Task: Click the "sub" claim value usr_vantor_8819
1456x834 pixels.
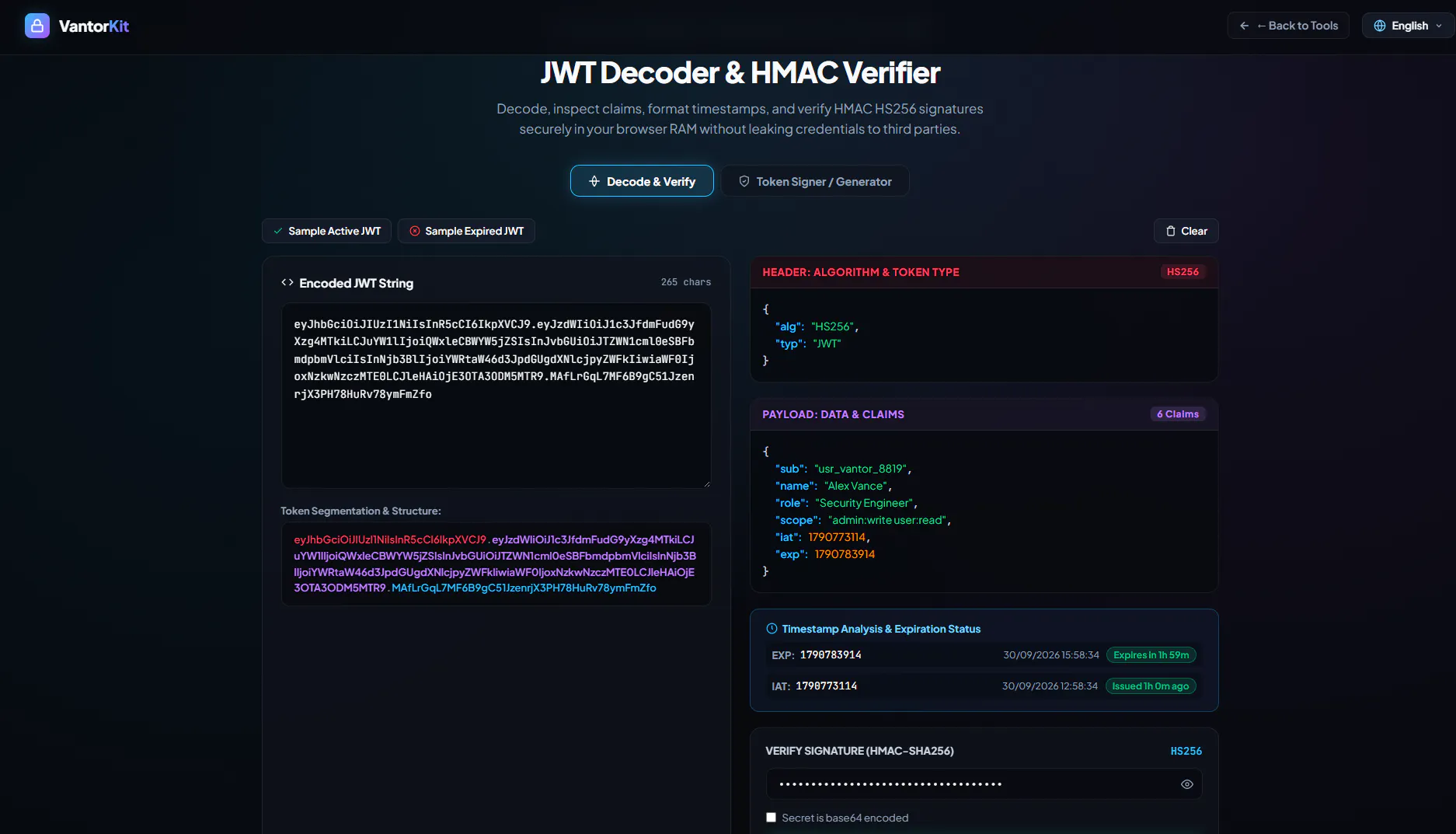Action: [861, 469]
